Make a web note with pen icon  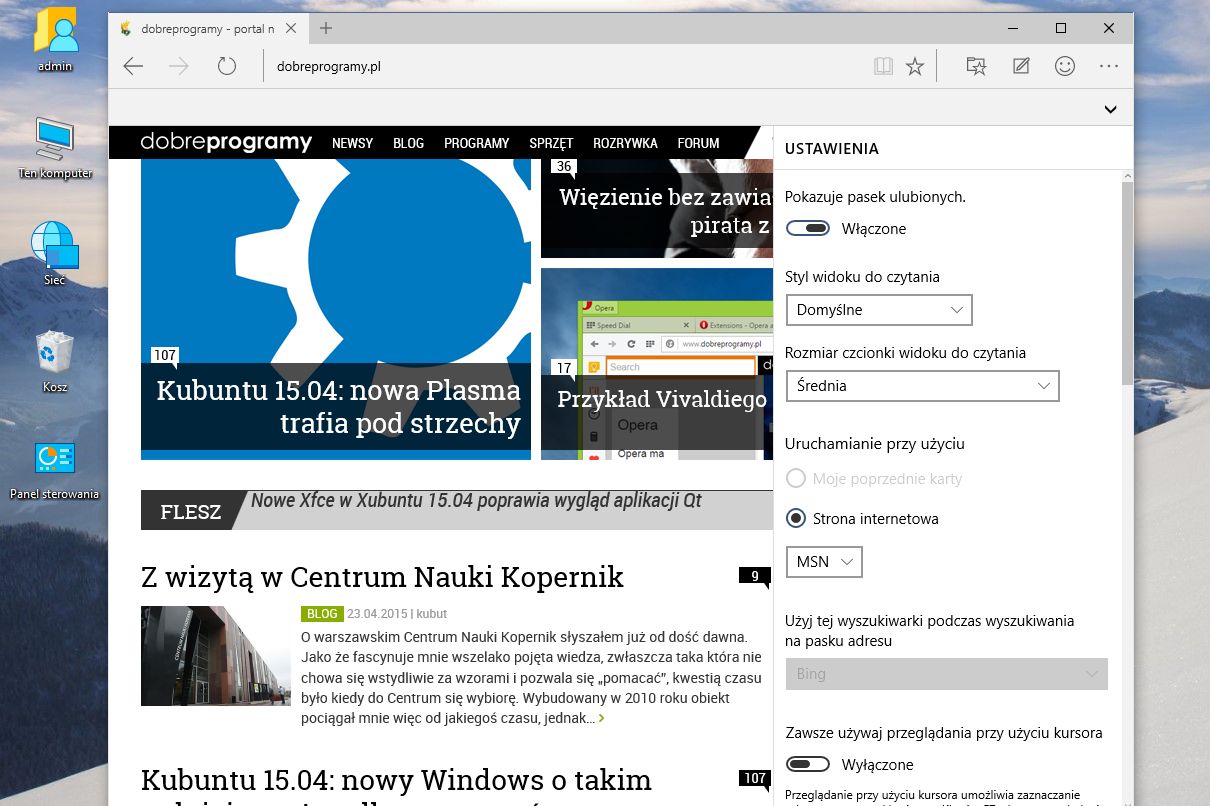coord(1021,66)
